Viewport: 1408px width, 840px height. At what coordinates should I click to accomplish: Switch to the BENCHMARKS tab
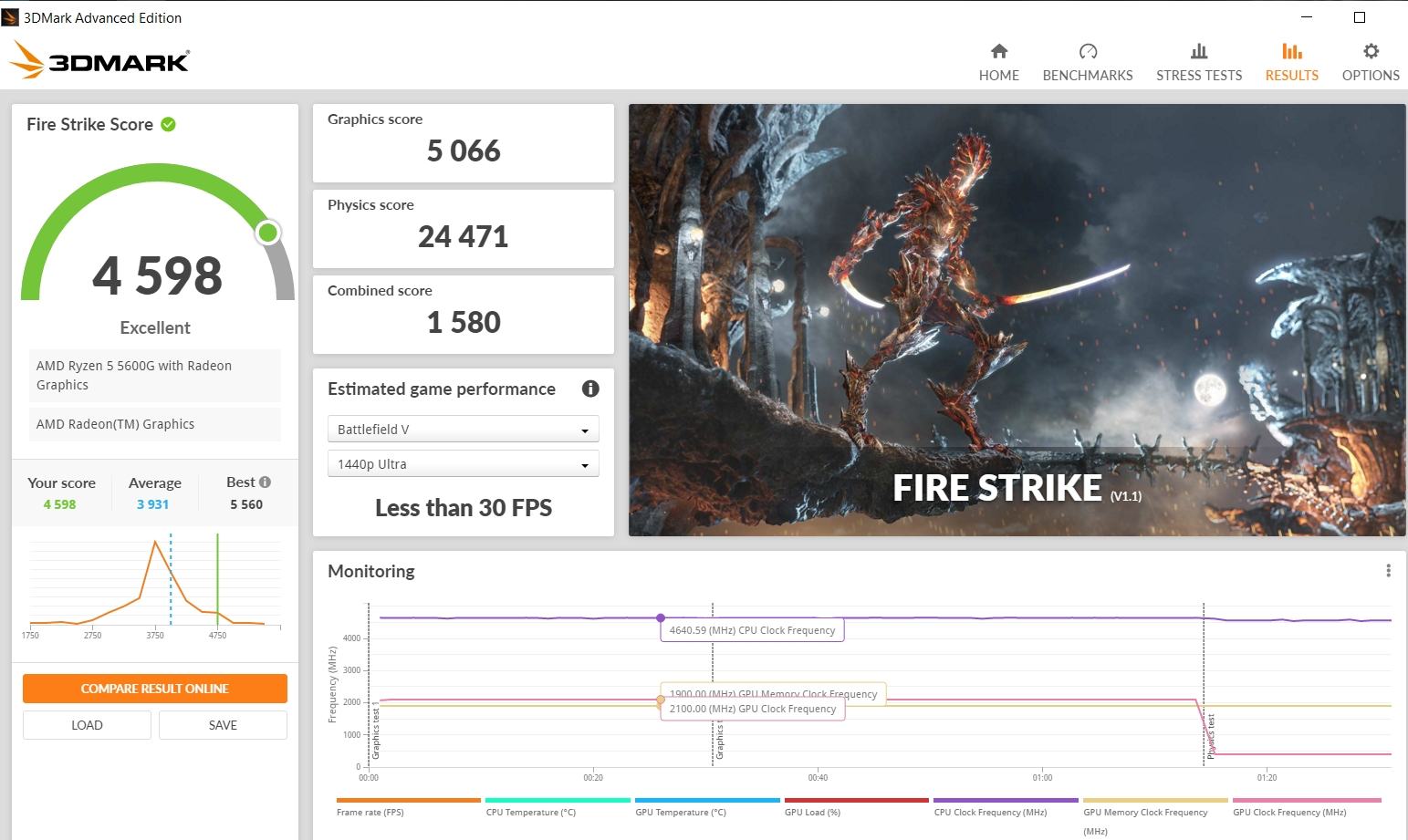click(1088, 63)
